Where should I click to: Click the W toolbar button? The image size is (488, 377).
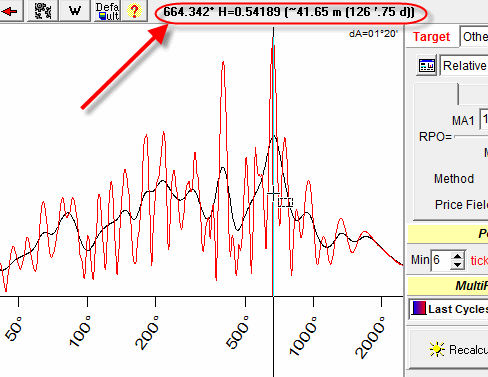click(75, 11)
